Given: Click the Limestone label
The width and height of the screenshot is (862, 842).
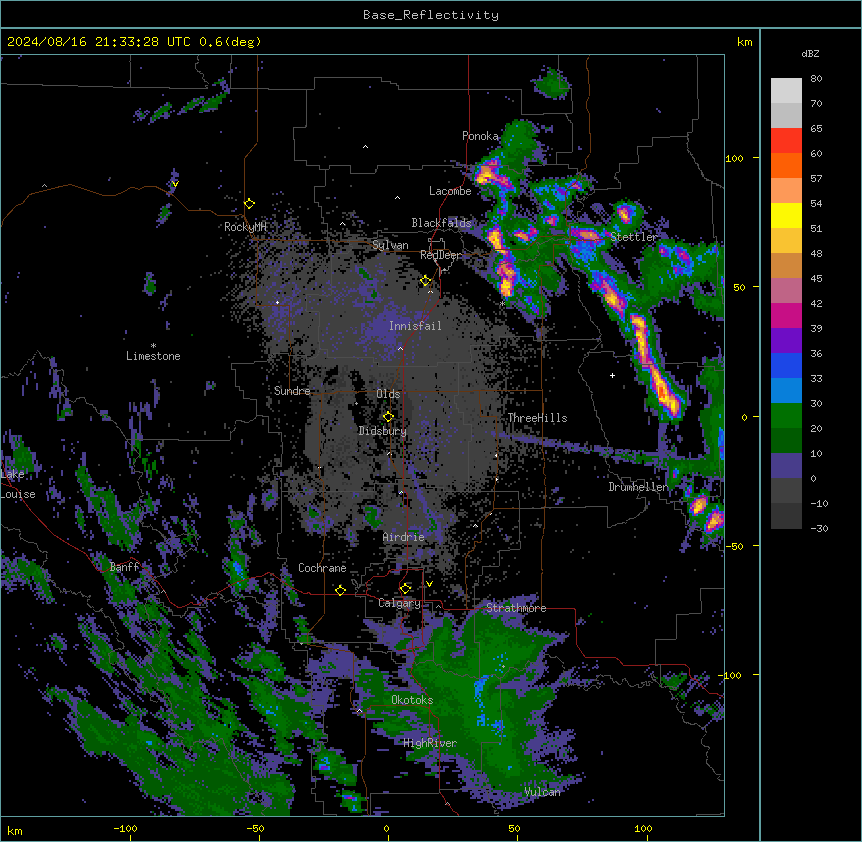Looking at the screenshot, I should (x=153, y=356).
